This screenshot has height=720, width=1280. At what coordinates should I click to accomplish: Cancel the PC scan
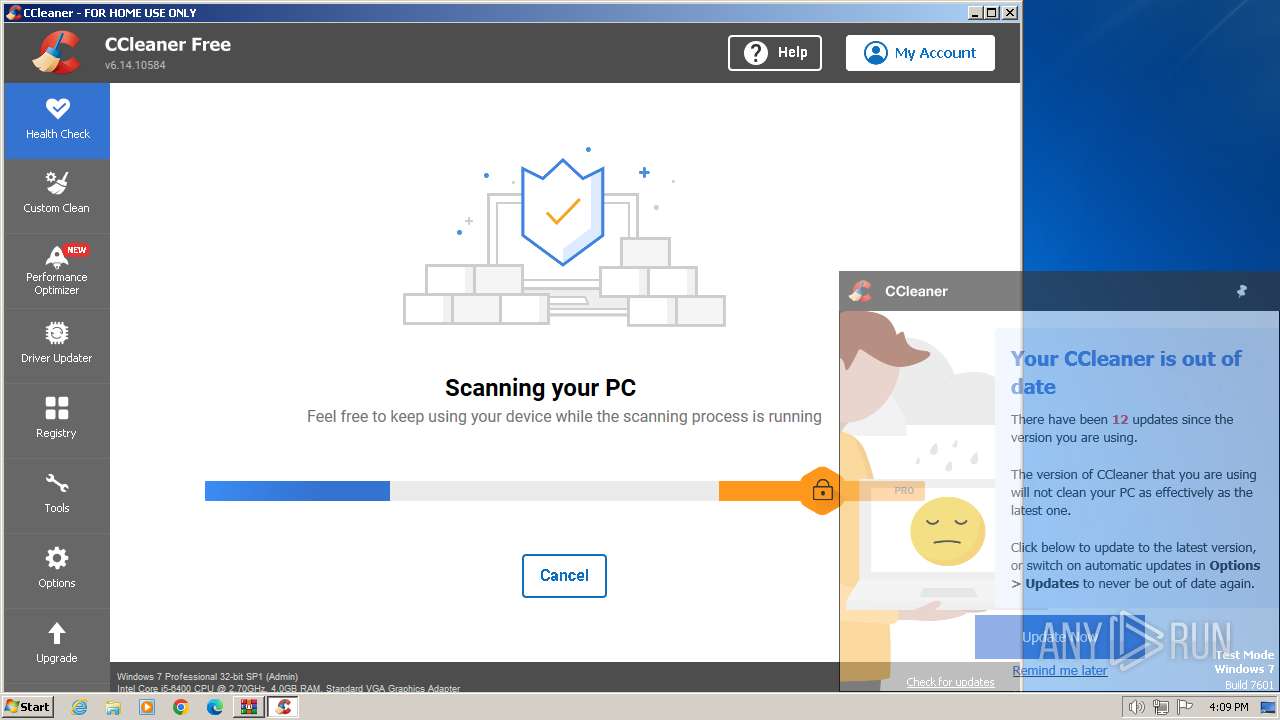(x=564, y=576)
